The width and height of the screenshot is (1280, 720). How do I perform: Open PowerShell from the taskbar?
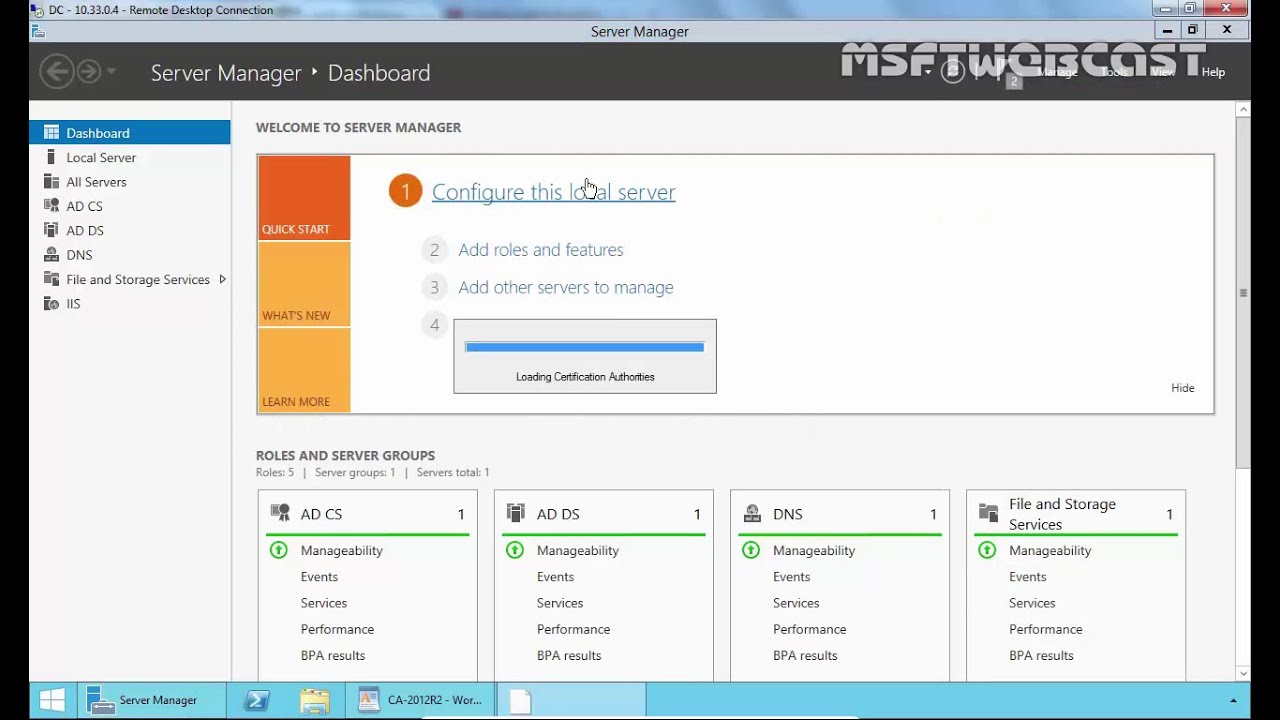point(257,700)
